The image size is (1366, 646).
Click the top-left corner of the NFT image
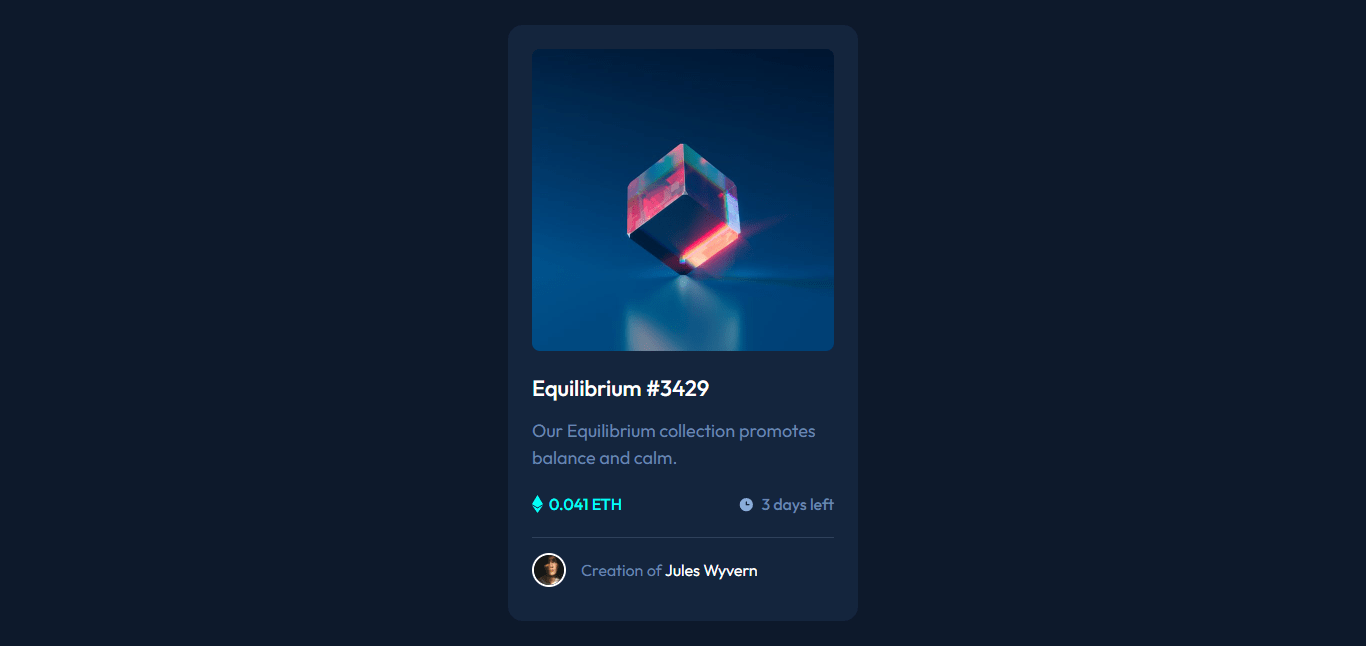tap(540, 57)
